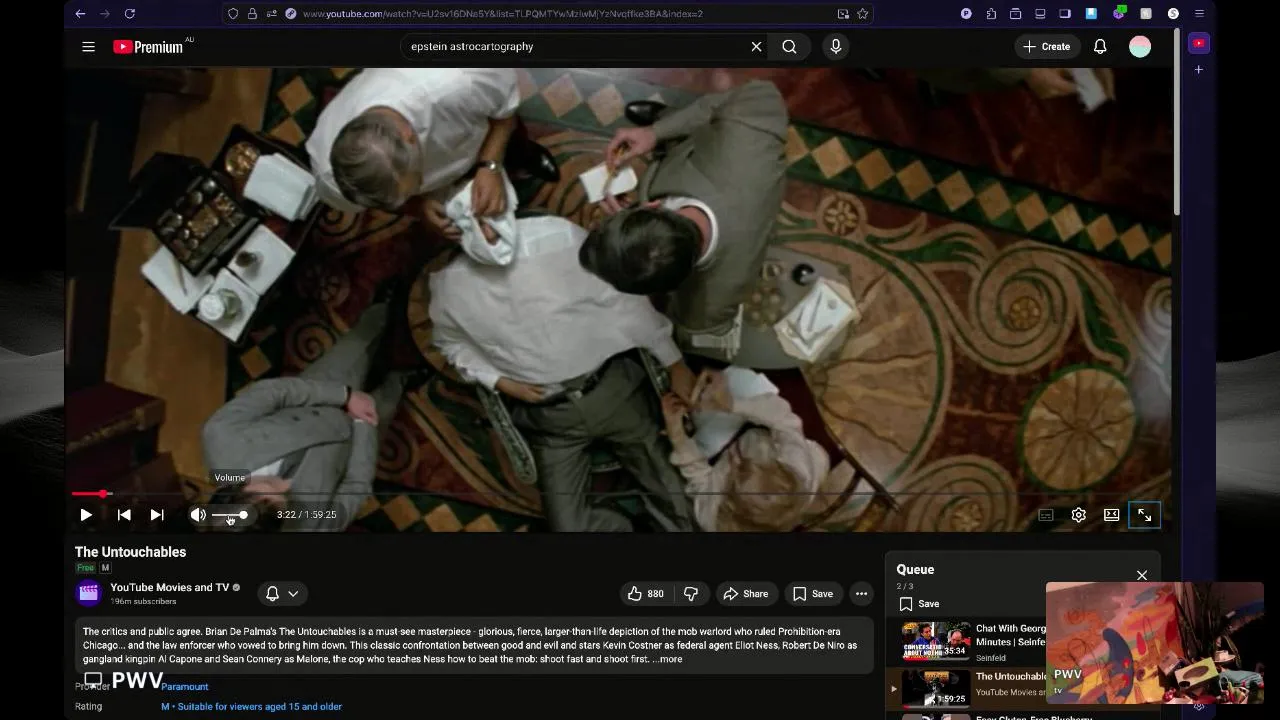Go forward in browser history

104,13
